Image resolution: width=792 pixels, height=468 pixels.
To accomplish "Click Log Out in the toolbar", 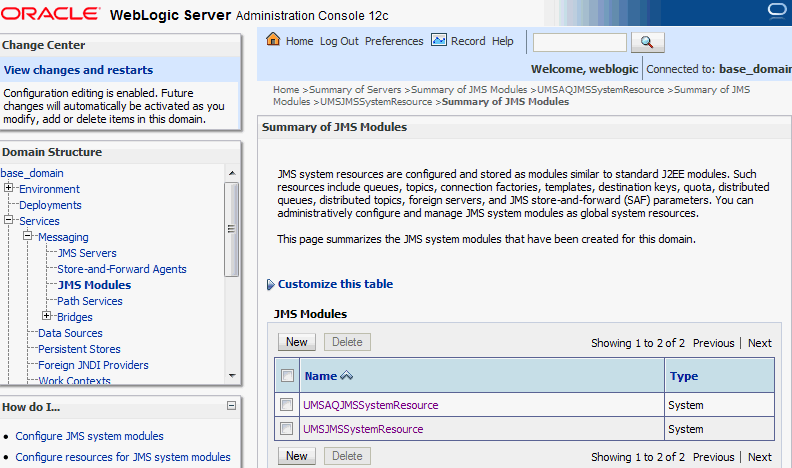I will pyautogui.click(x=339, y=41).
